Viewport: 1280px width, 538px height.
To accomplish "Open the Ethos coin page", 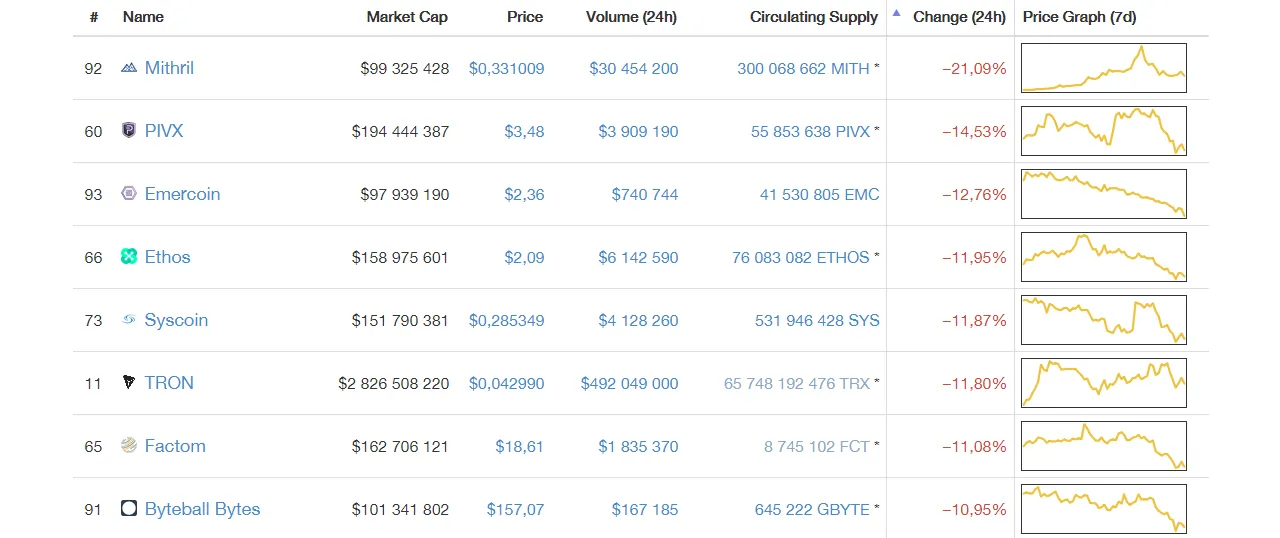I will click(167, 257).
